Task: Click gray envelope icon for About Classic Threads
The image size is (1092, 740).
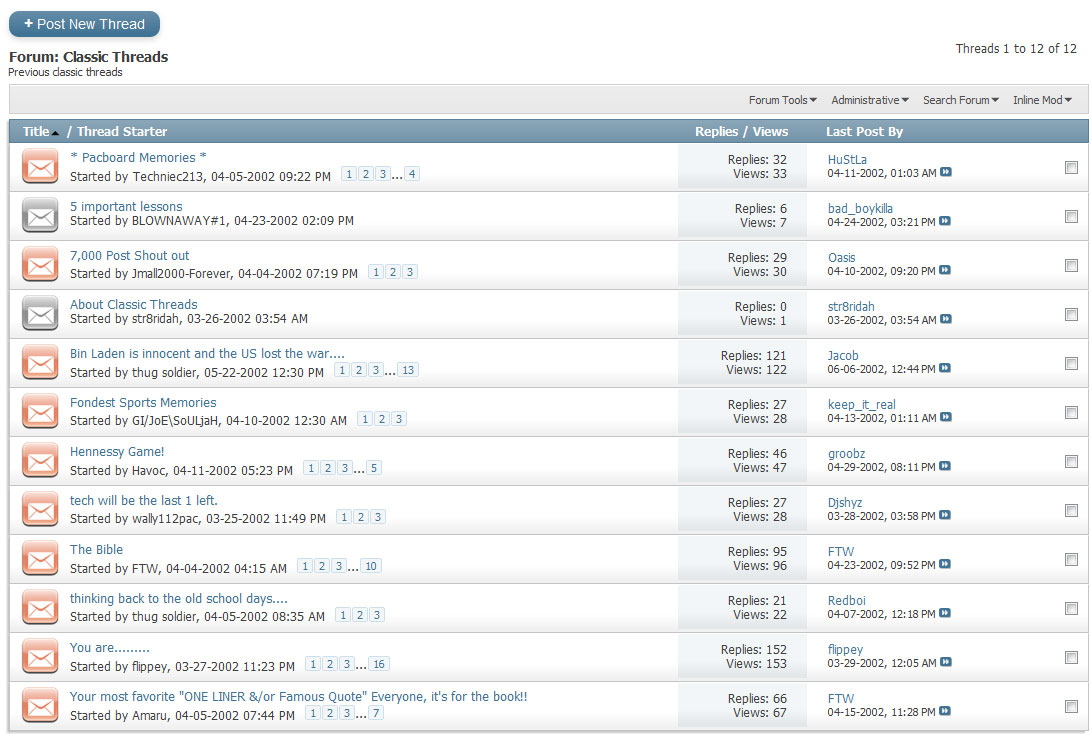Action: [x=40, y=313]
